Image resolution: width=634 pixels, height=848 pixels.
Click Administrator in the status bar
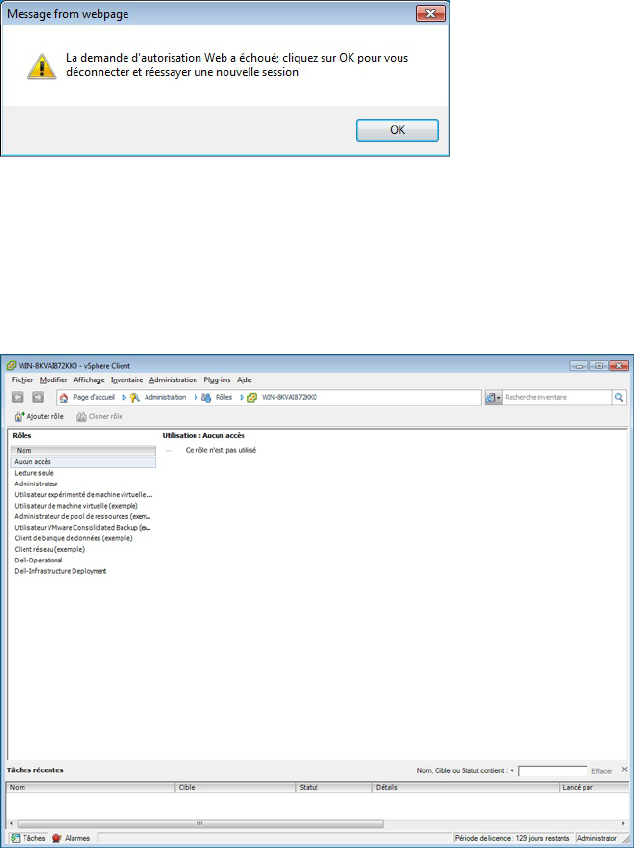[597, 838]
